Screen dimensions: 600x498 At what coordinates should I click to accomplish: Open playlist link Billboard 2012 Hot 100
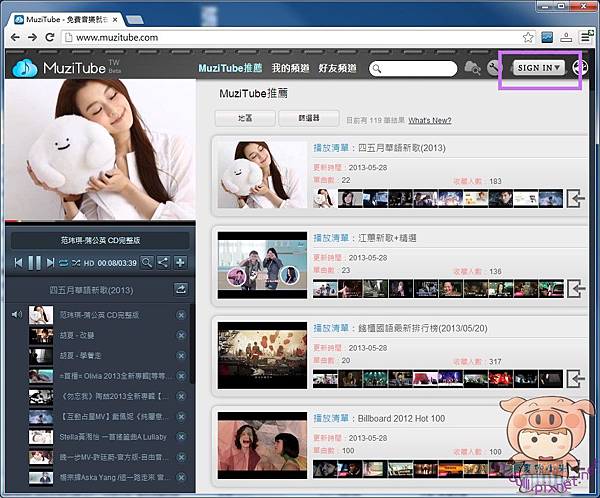pos(401,418)
